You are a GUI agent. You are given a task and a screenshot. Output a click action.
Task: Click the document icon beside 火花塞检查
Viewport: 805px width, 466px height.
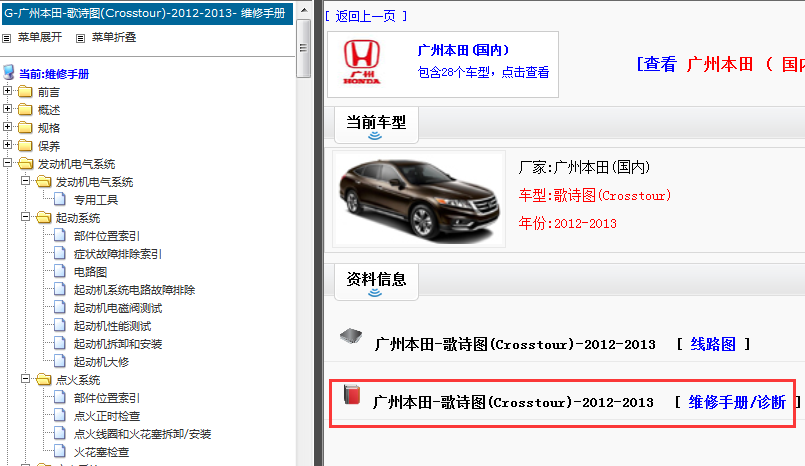(60, 452)
